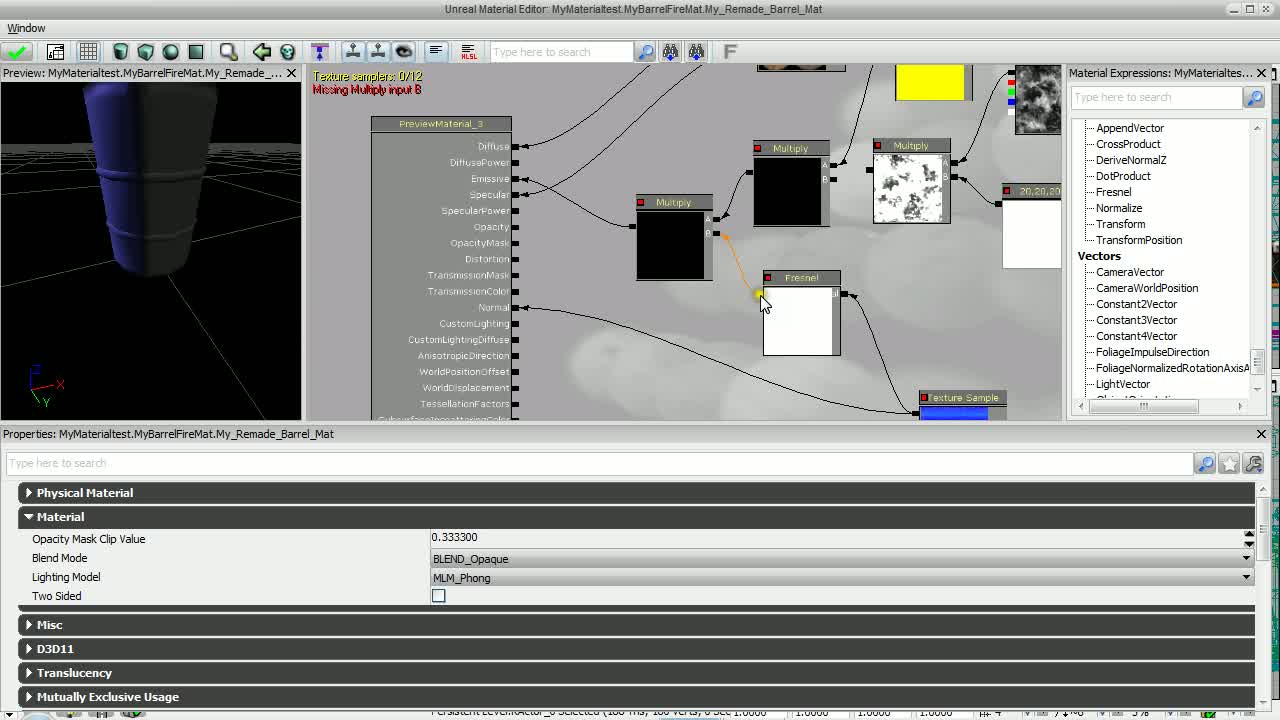Enable the Two Sided checkbox
The height and width of the screenshot is (720, 1280).
[x=438, y=595]
